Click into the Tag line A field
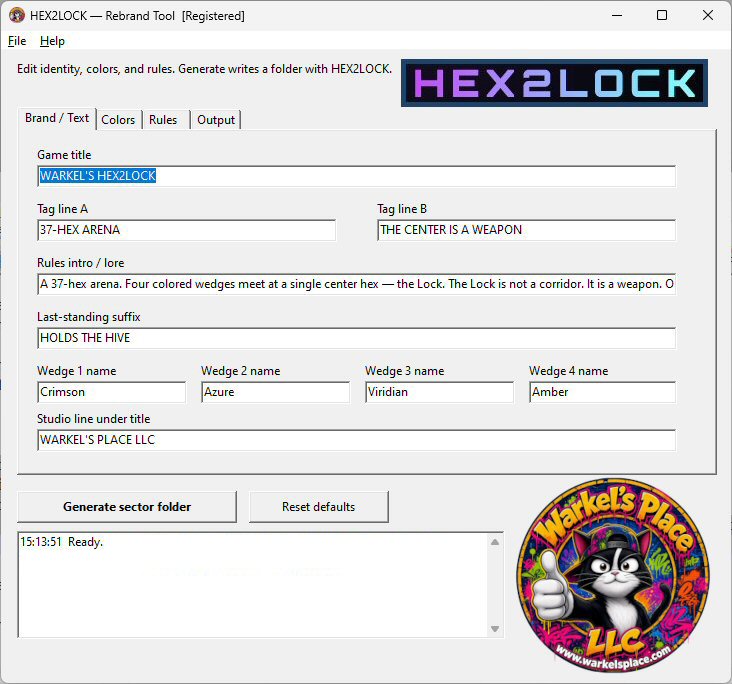This screenshot has width=732, height=684. (186, 230)
